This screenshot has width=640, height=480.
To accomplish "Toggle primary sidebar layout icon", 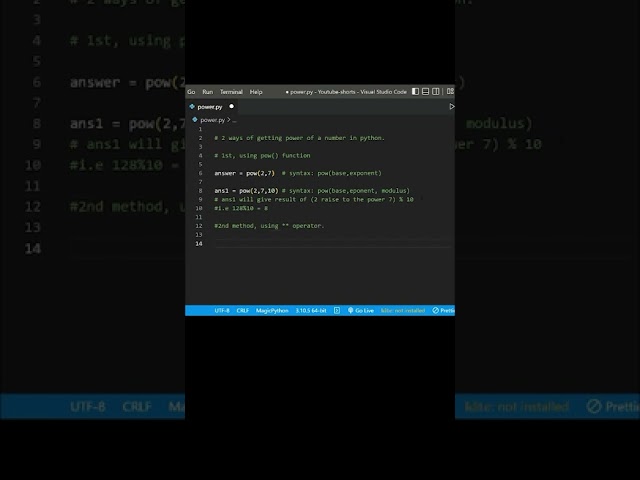I will [x=415, y=91].
